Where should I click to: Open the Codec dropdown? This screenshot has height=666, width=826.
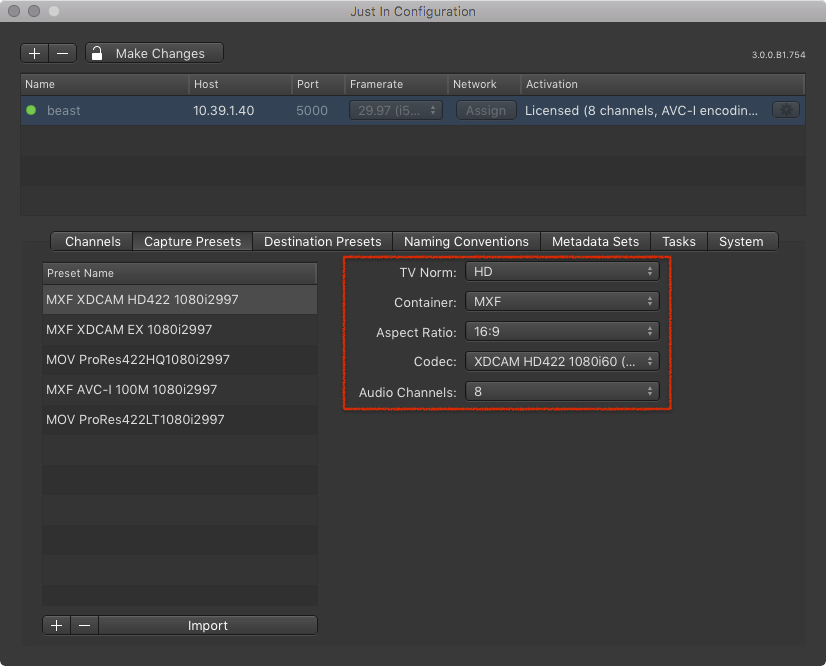(x=562, y=361)
